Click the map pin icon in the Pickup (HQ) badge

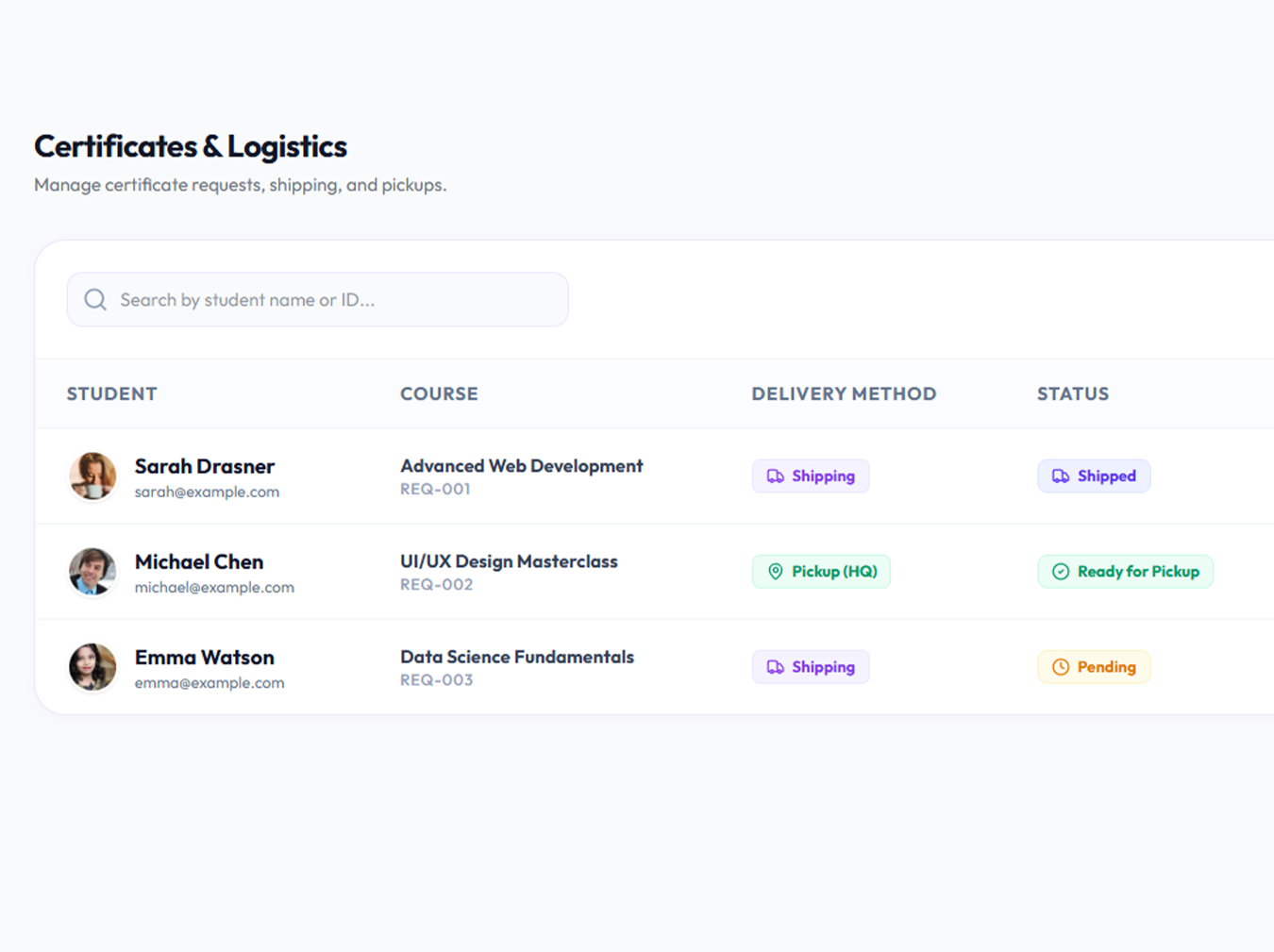point(775,572)
